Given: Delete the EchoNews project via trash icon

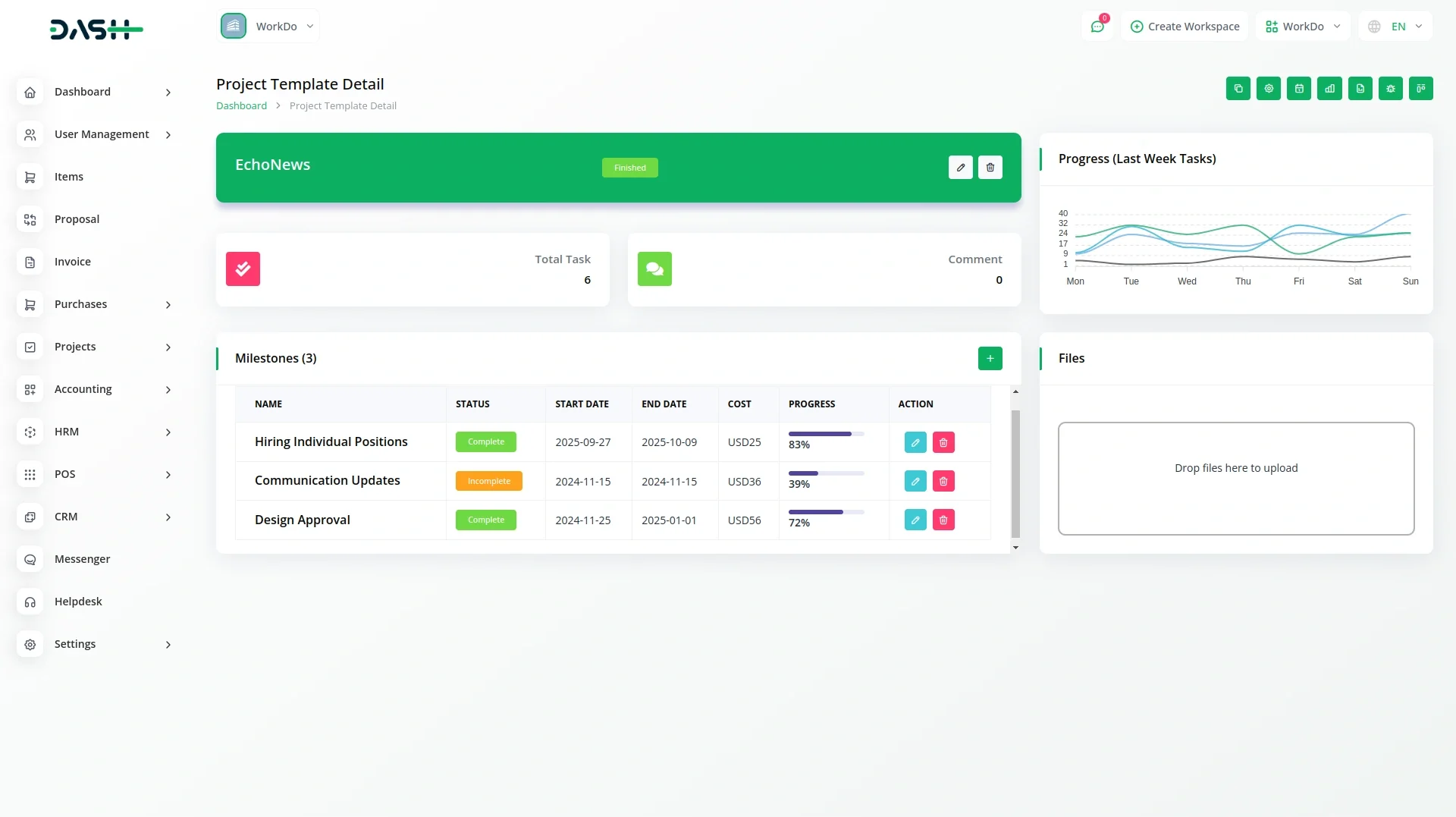Looking at the screenshot, I should pos(990,168).
